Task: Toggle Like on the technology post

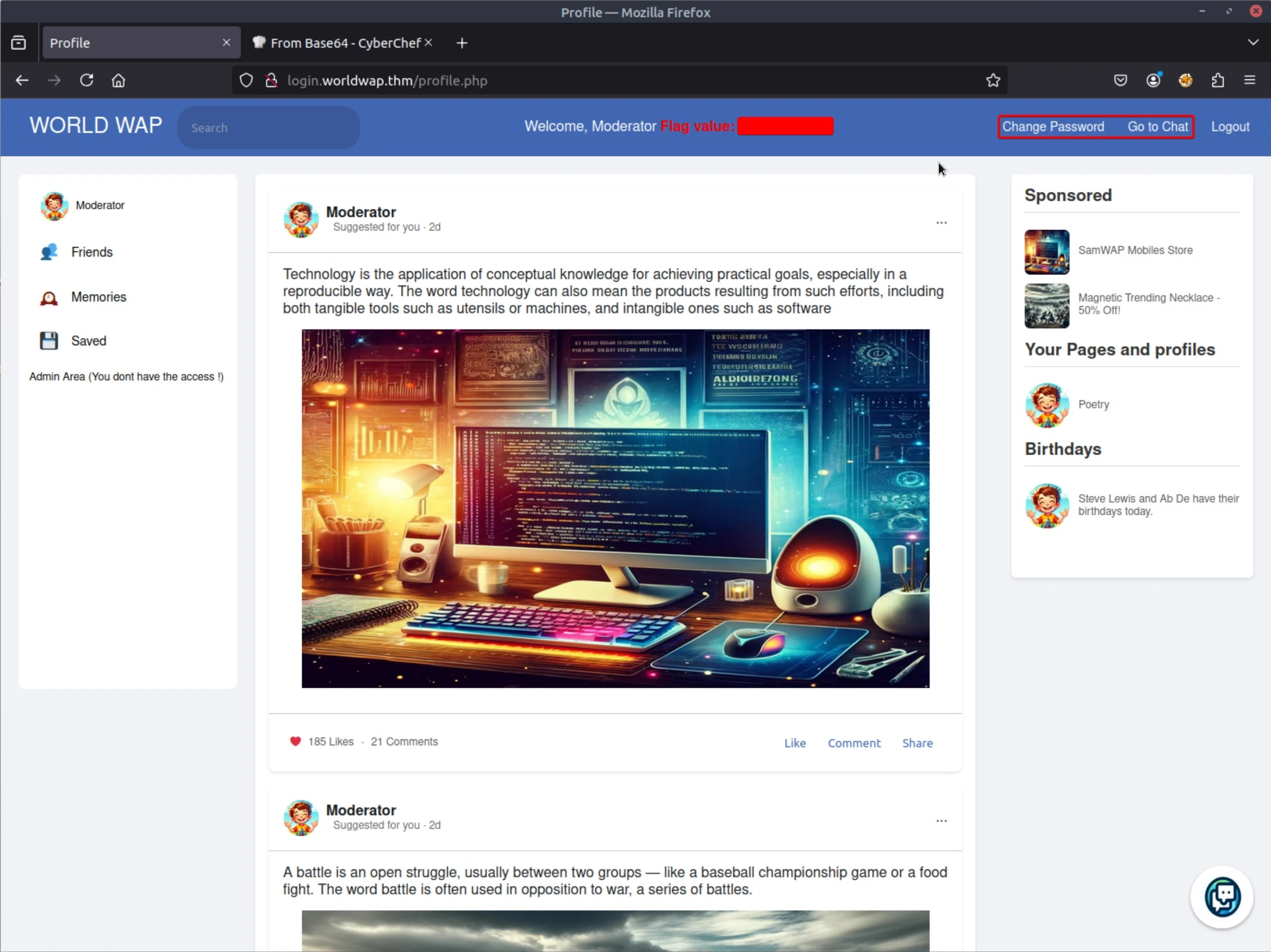Action: click(795, 743)
